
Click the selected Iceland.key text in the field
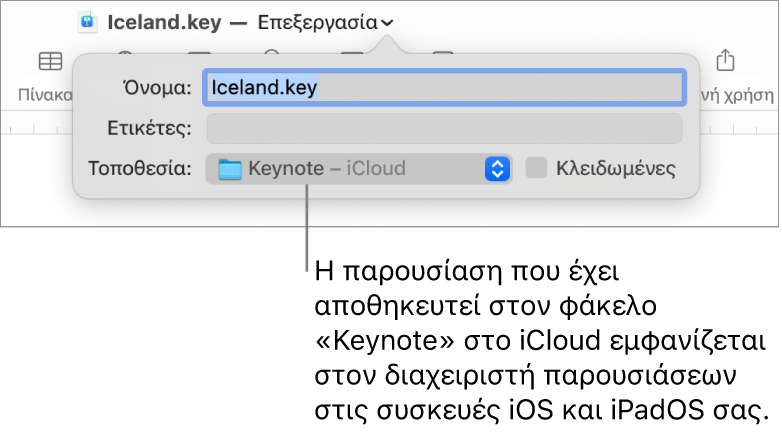[x=264, y=88]
